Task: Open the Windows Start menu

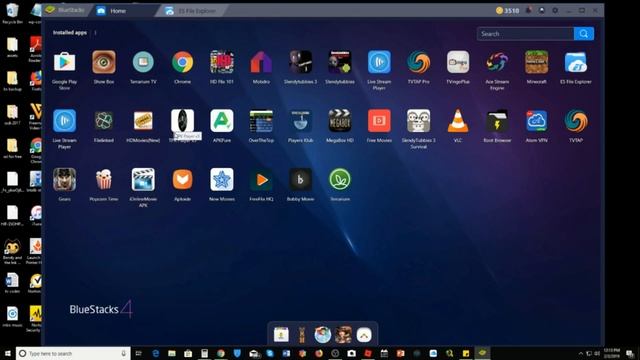Action: point(7,353)
